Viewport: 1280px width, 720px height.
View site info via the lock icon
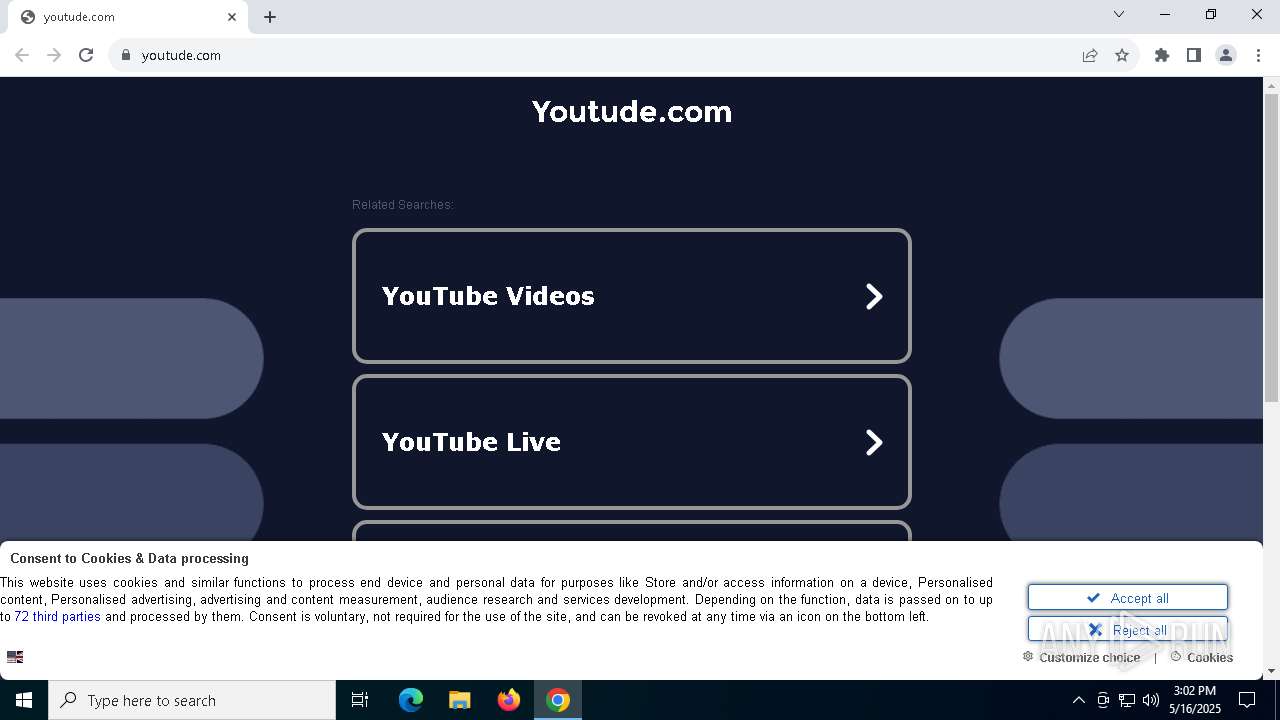pos(126,55)
